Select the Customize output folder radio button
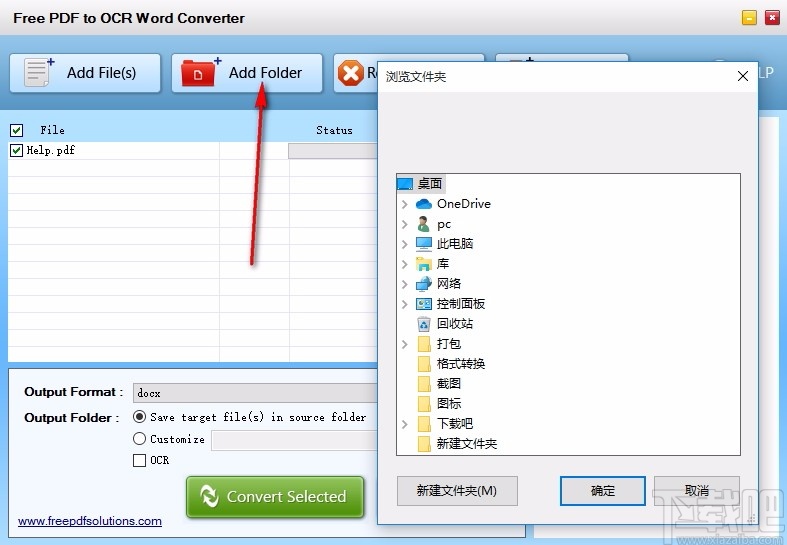The width and height of the screenshot is (787, 545). click(140, 439)
